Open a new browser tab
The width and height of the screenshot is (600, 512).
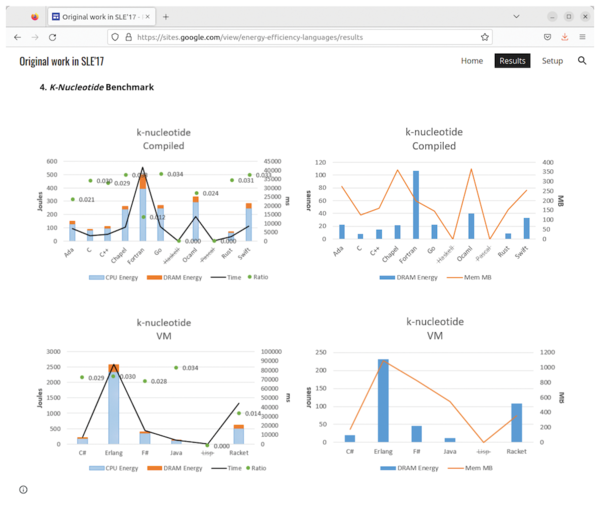166,16
